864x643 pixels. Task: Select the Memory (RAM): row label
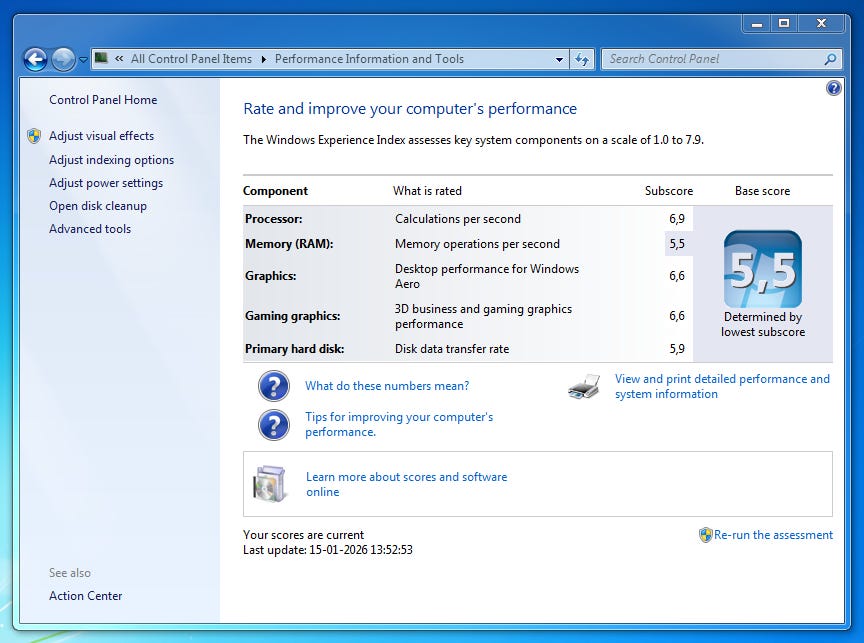tap(289, 244)
